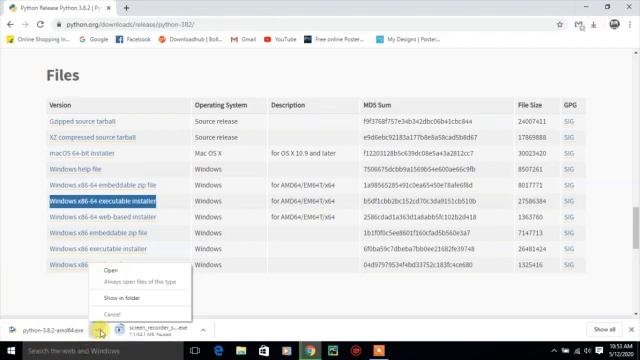Click the Search the web and Windows box
Viewport: 640px width, 360px height.
(103, 351)
